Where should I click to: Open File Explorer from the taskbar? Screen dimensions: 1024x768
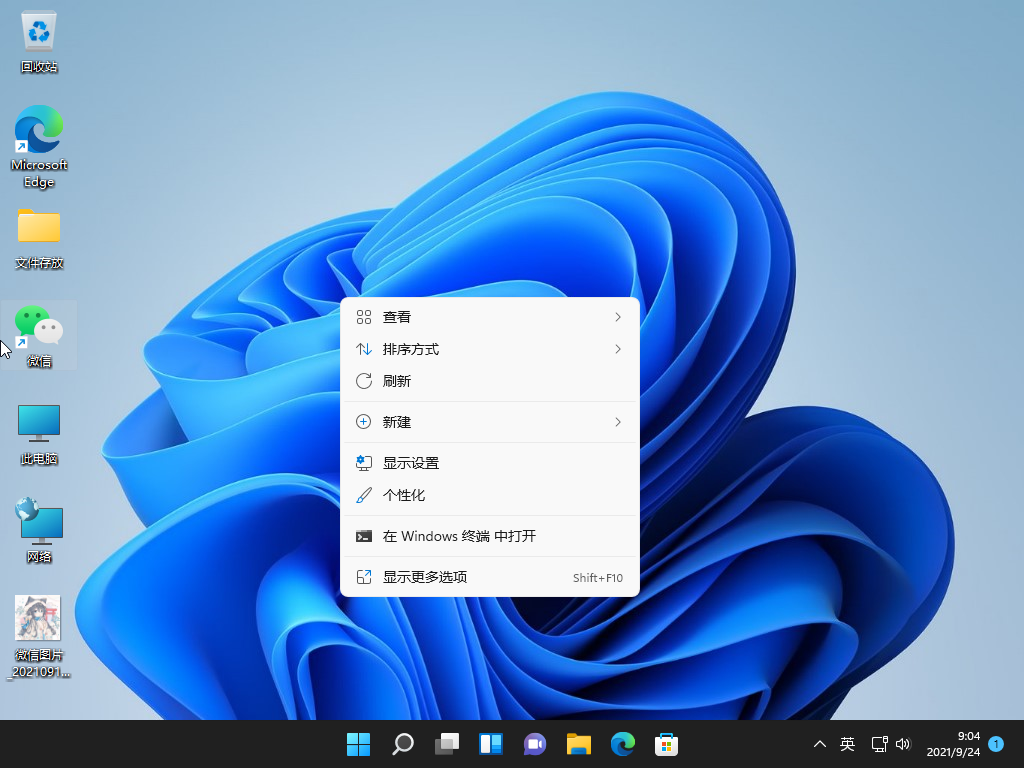578,744
